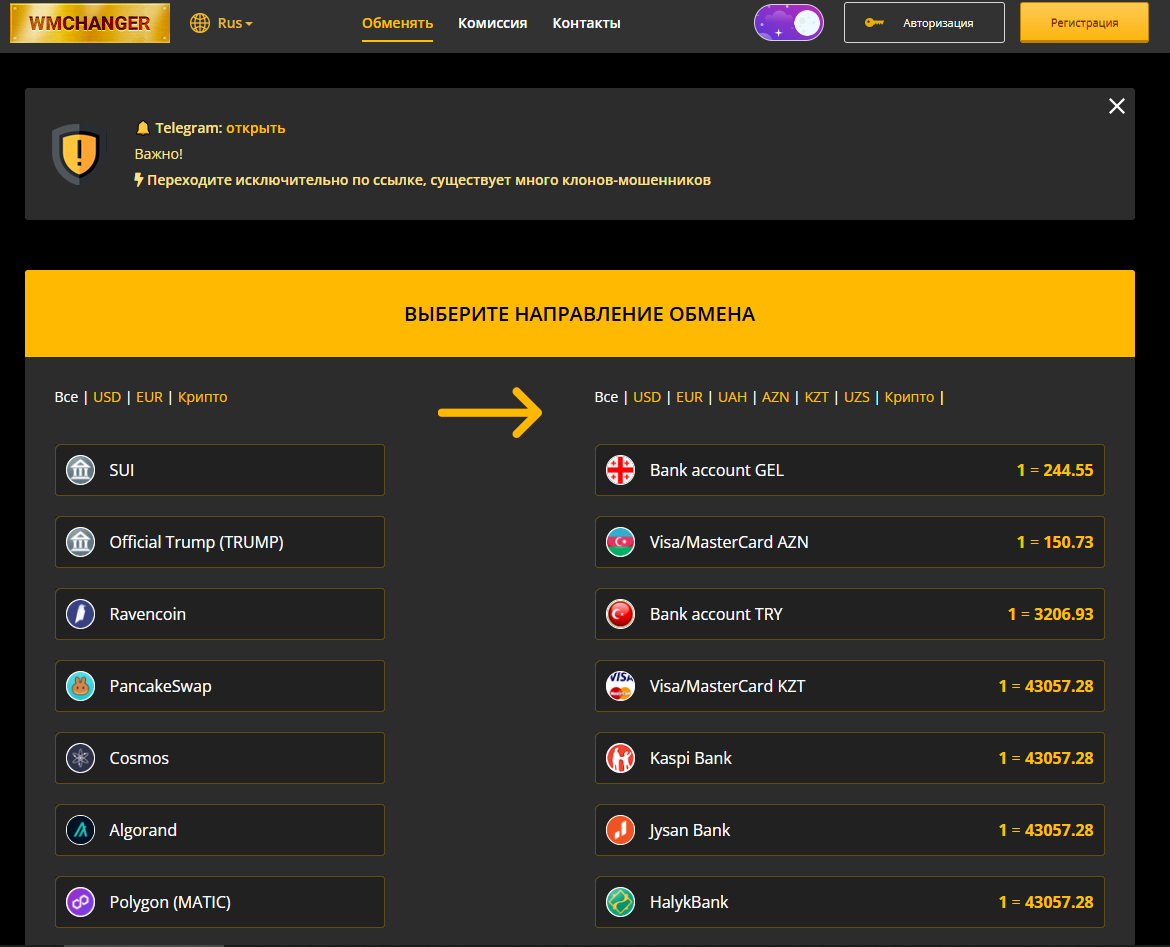Click the Turkish flag icon
The image size is (1170, 947).
[x=620, y=614]
